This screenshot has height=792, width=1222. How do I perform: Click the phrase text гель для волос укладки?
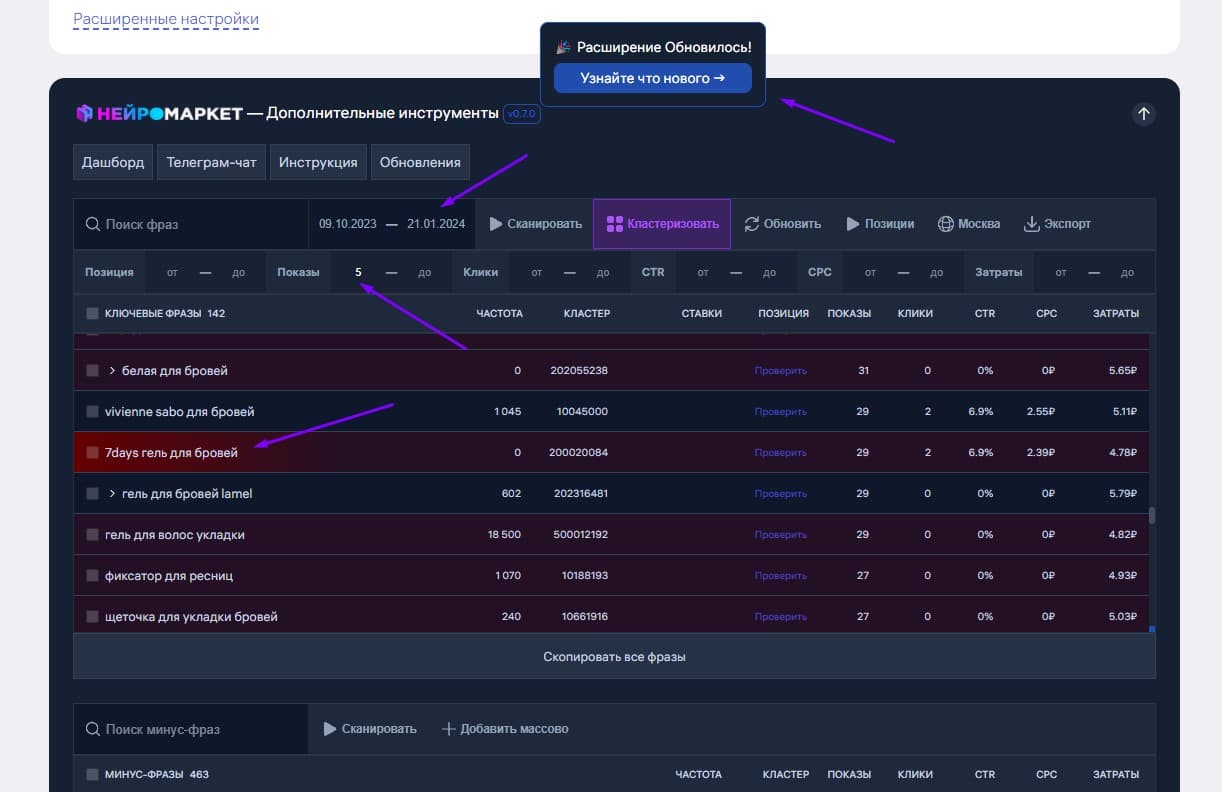(175, 535)
